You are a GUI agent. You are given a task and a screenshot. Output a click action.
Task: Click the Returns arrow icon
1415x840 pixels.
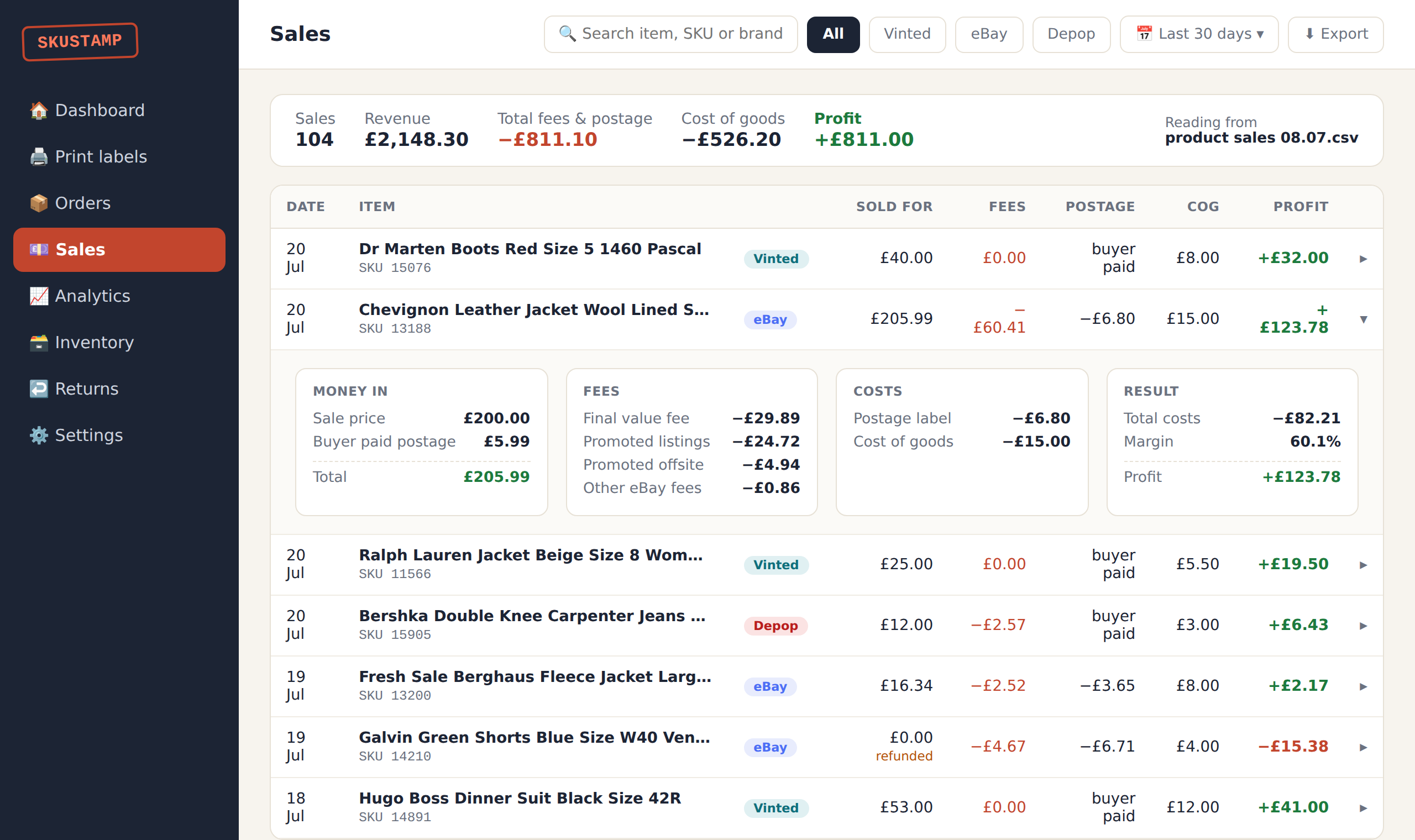[39, 389]
